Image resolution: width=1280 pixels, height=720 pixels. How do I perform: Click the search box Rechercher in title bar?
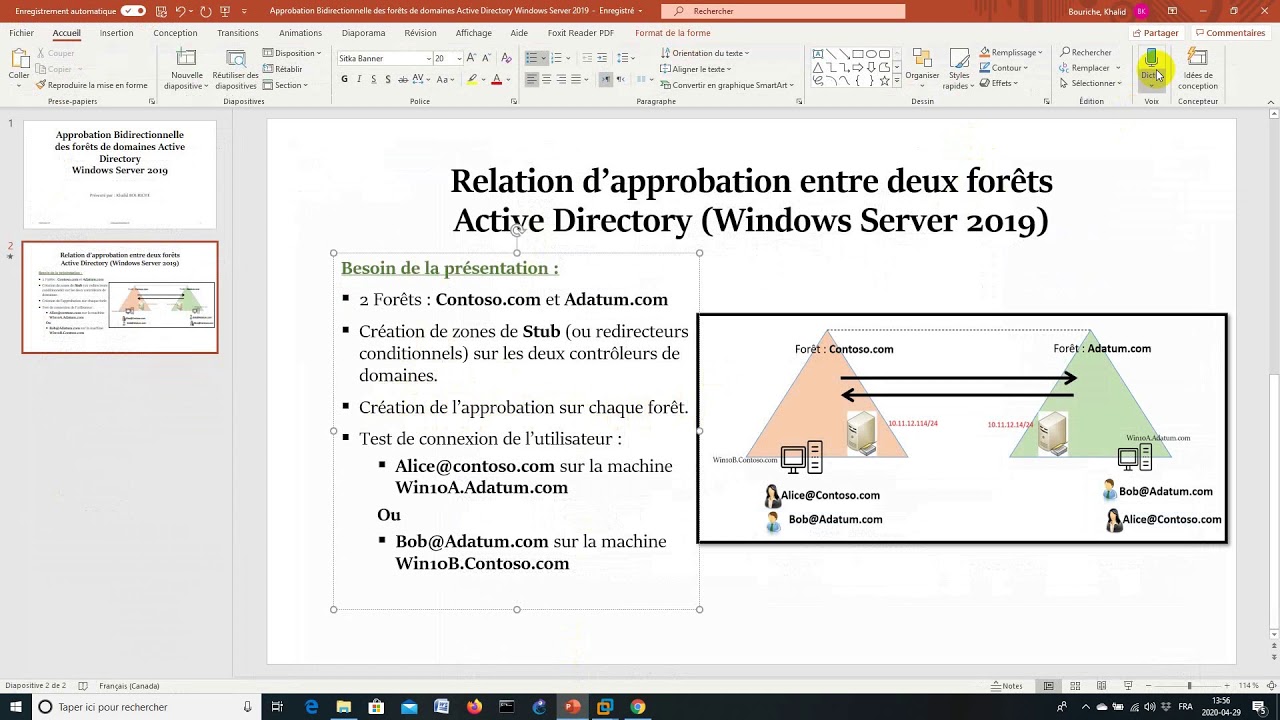[783, 11]
